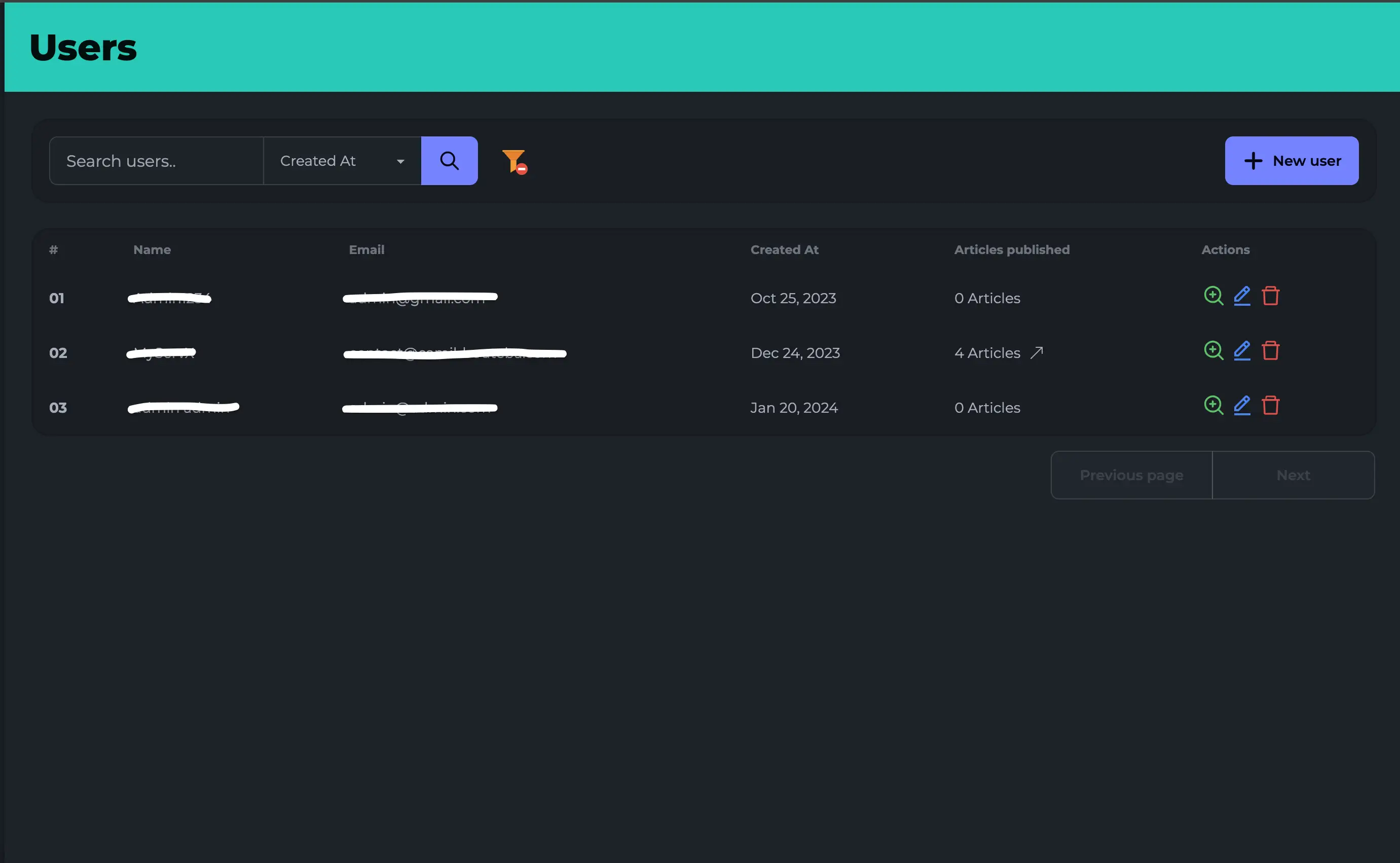This screenshot has width=1400, height=863.
Task: Delete user 01 with the trash icon
Action: [x=1271, y=296]
